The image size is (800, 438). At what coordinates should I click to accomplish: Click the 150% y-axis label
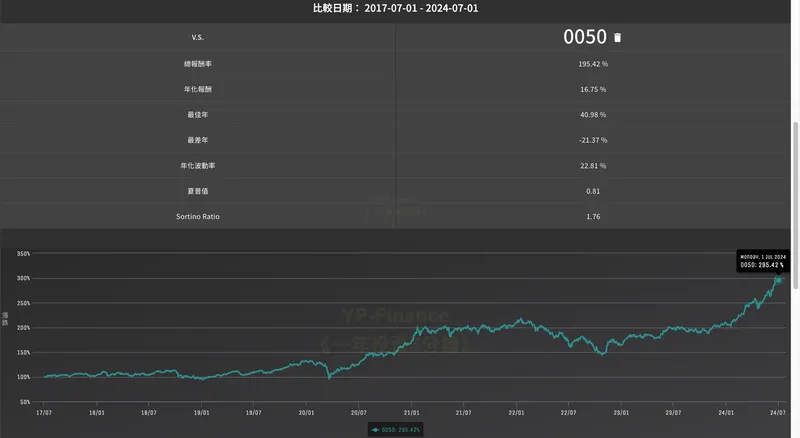click(23, 353)
